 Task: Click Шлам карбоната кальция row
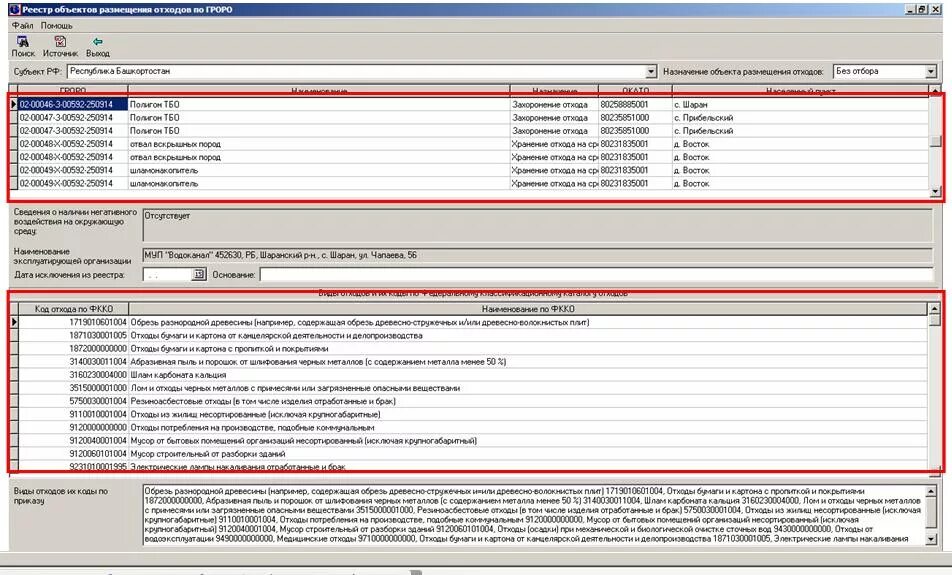[472, 375]
